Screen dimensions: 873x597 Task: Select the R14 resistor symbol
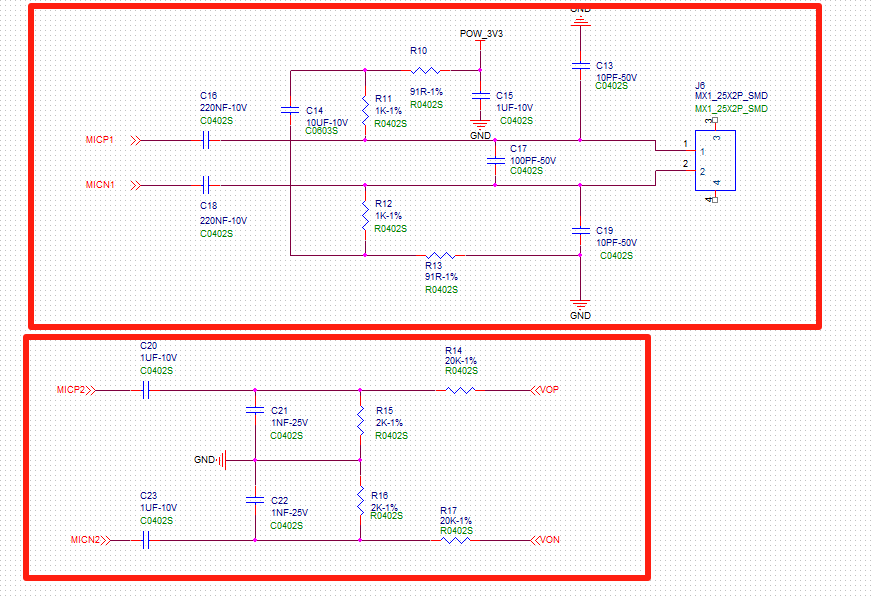460,390
